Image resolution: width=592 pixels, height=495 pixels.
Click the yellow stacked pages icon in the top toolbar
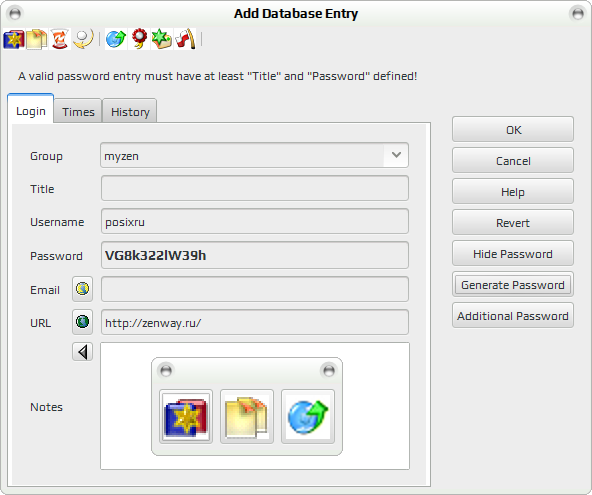(x=37, y=39)
